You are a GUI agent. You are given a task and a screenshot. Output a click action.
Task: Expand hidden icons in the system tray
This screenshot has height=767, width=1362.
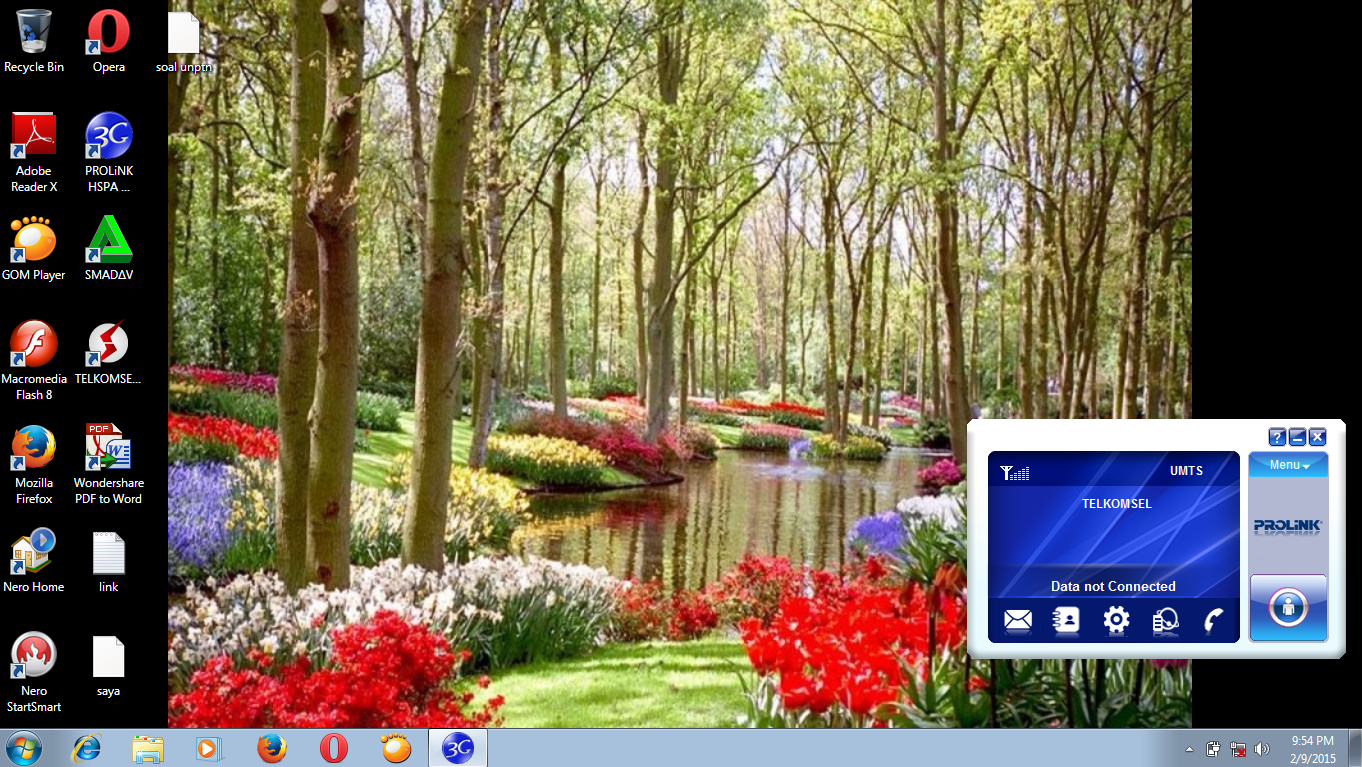click(1189, 748)
